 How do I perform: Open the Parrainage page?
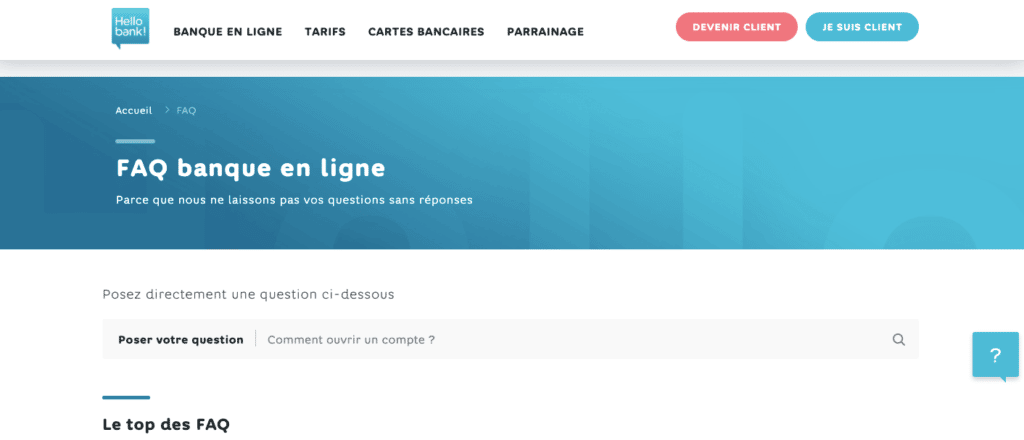(545, 31)
